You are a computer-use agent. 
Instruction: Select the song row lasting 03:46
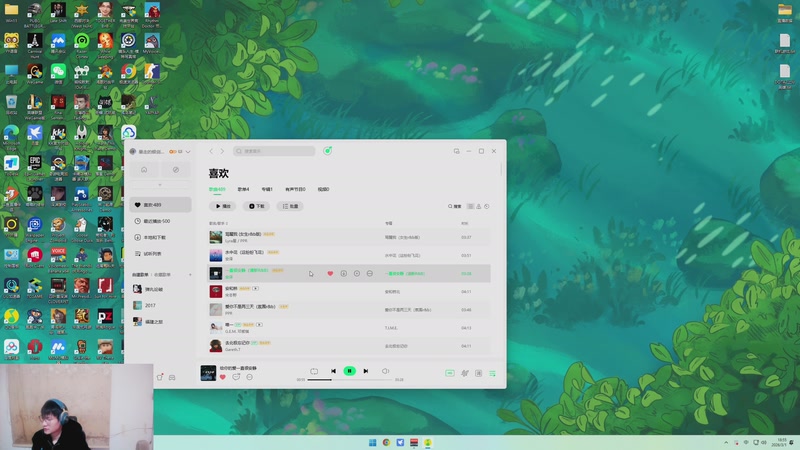(349, 310)
